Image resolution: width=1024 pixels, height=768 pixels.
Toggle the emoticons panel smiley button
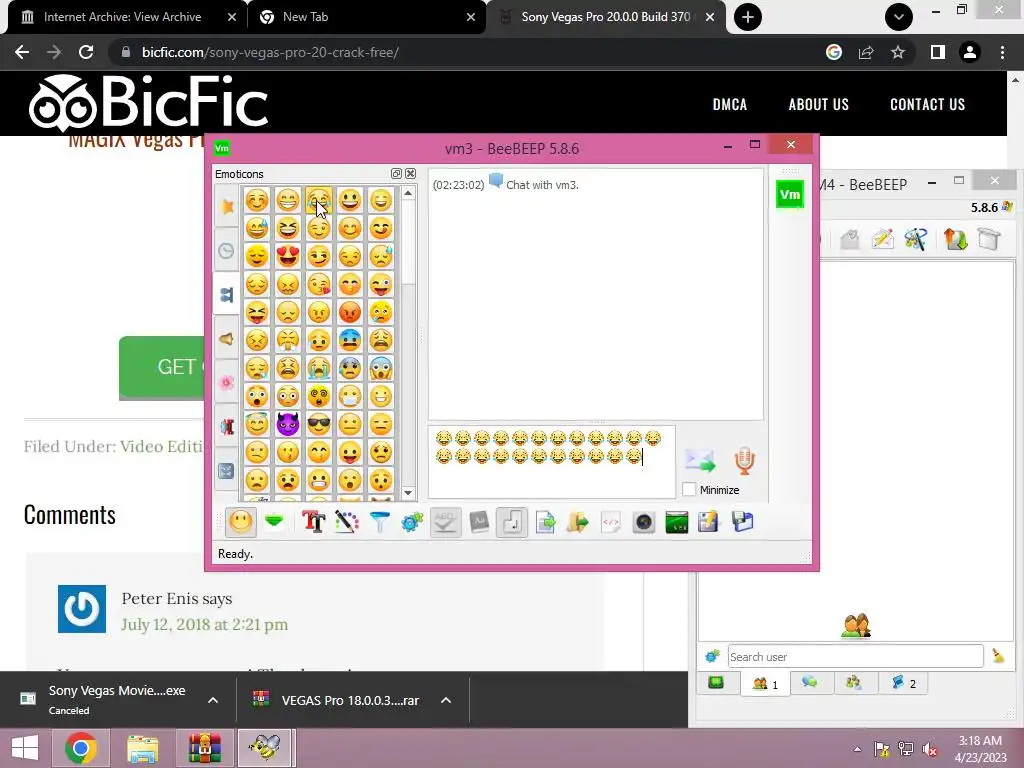[240, 522]
